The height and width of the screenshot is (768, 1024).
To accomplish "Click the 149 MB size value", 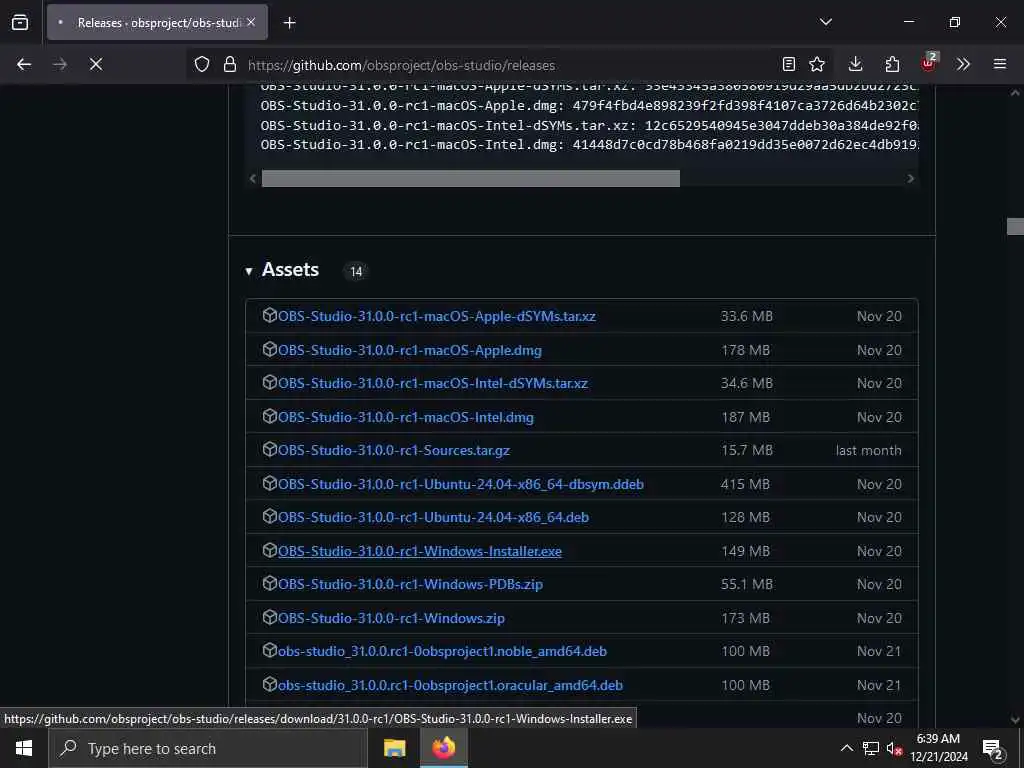I will (x=745, y=551).
